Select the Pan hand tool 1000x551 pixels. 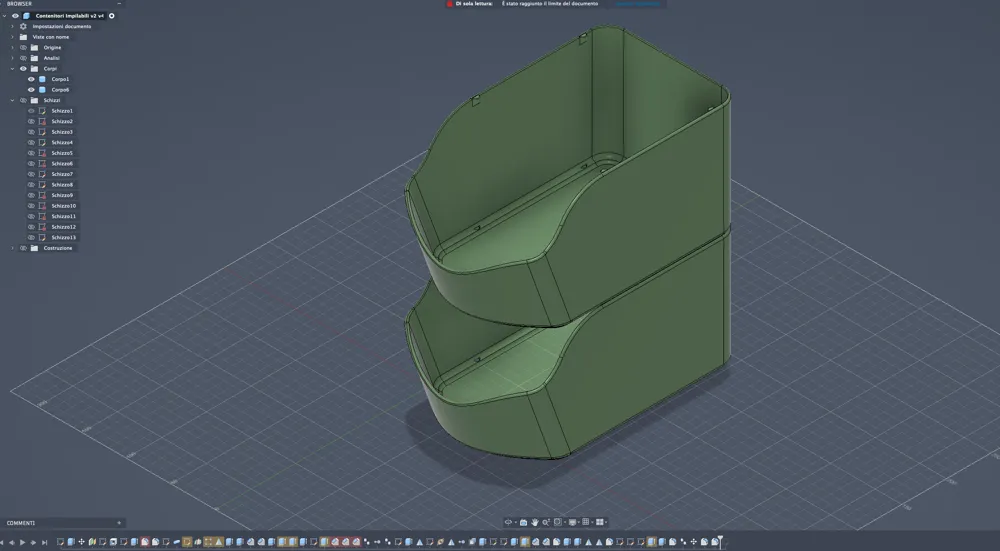pyautogui.click(x=534, y=522)
